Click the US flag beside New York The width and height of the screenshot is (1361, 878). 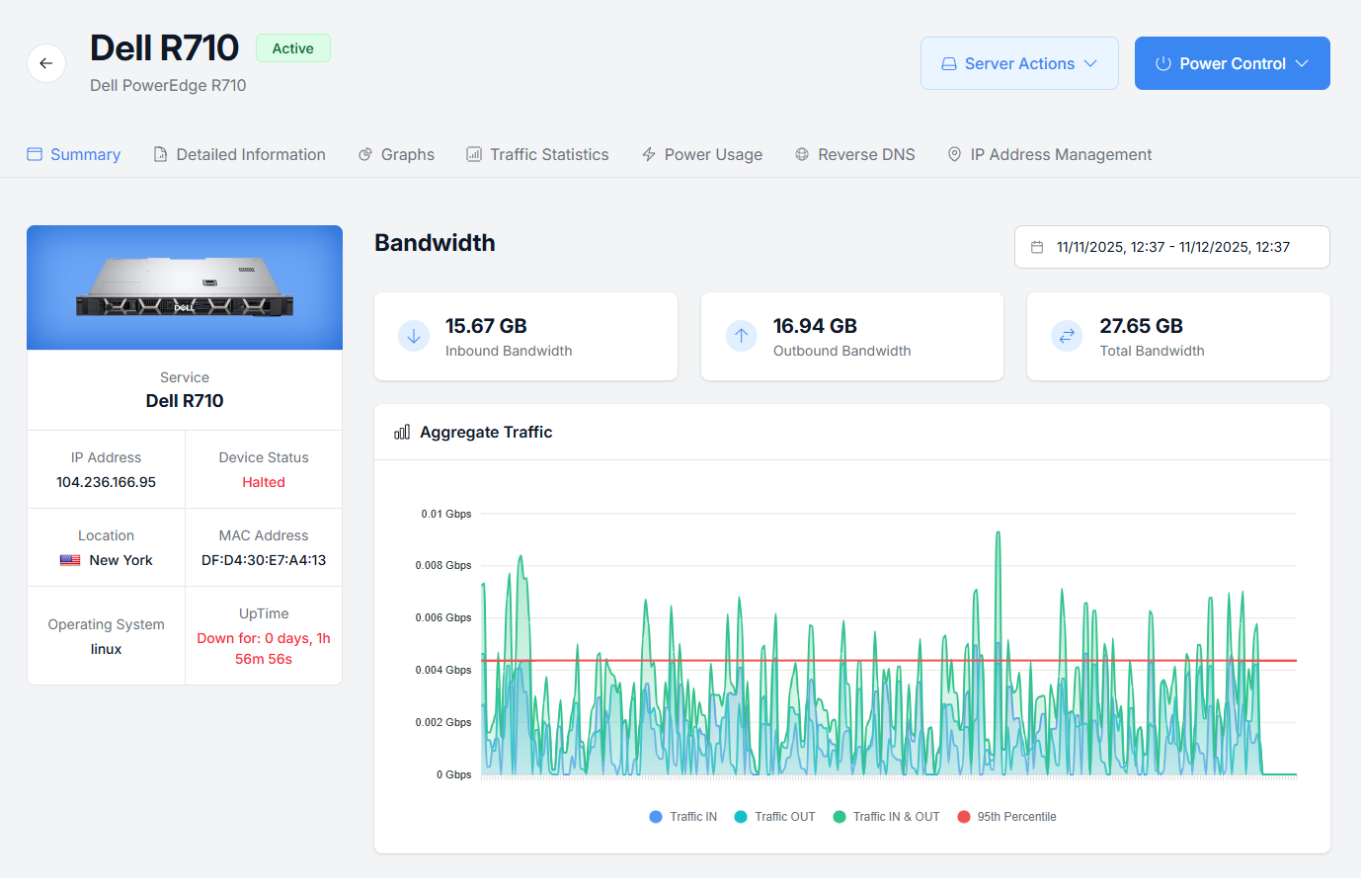[x=70, y=560]
